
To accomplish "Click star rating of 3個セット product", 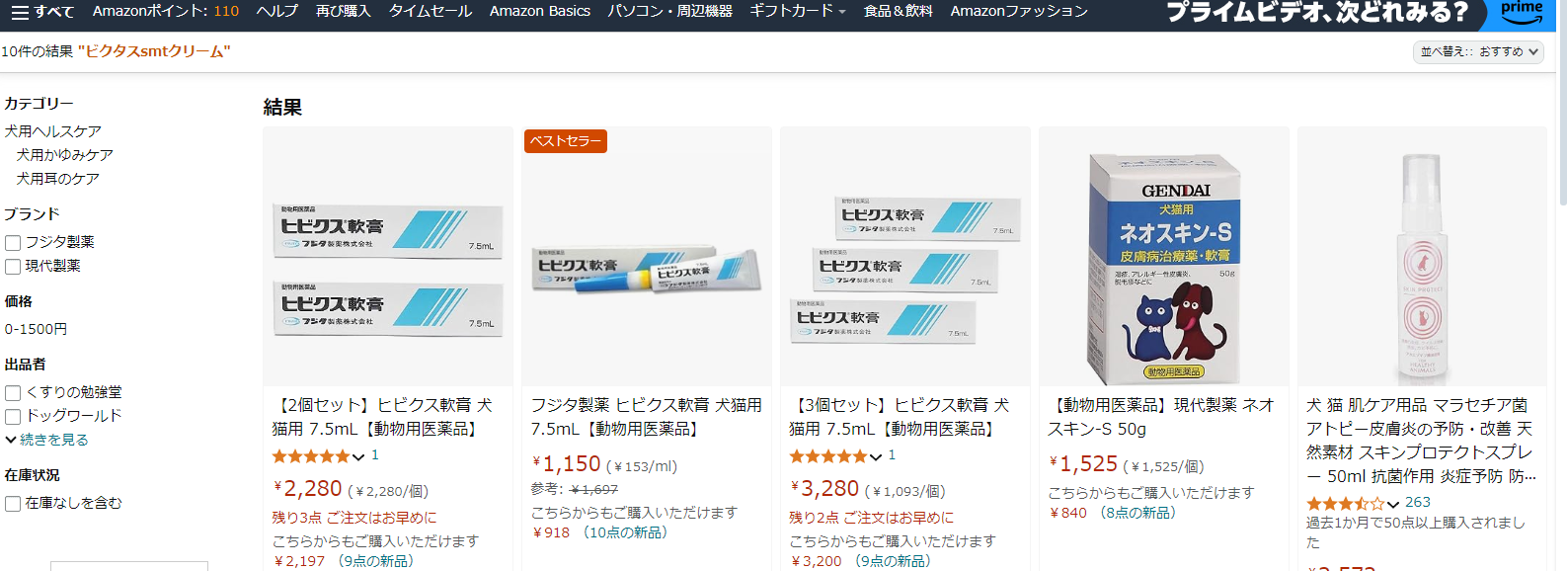I will pos(828,456).
